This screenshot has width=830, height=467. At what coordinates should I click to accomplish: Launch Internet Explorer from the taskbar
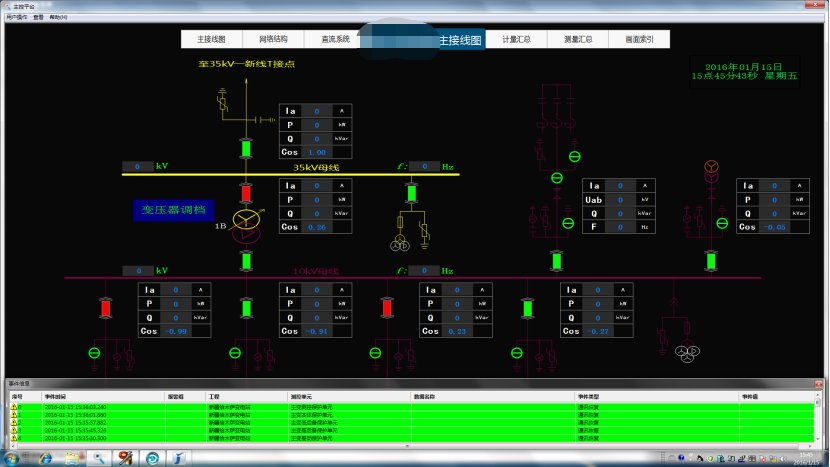[x=46, y=458]
